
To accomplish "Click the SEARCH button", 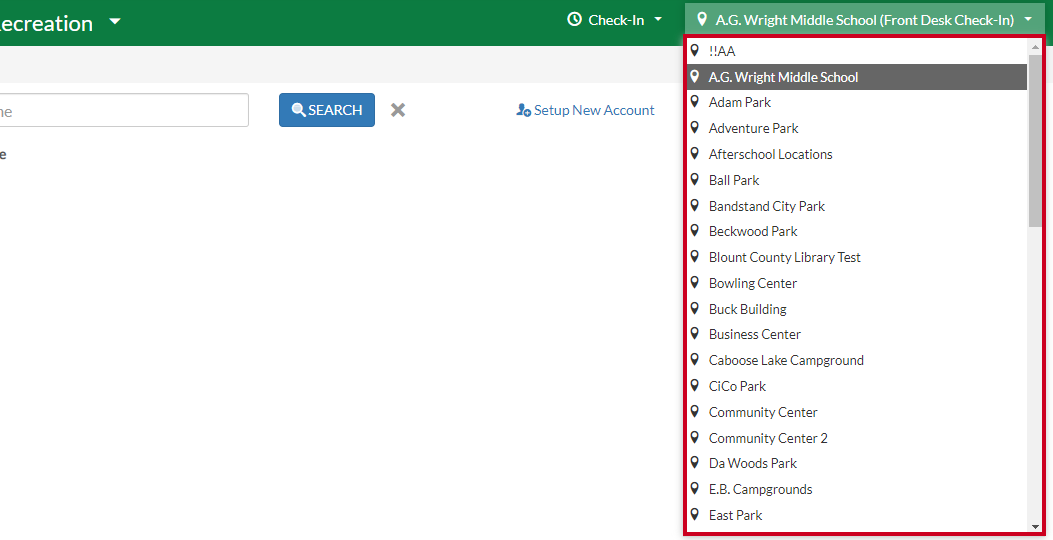I will pyautogui.click(x=326, y=110).
